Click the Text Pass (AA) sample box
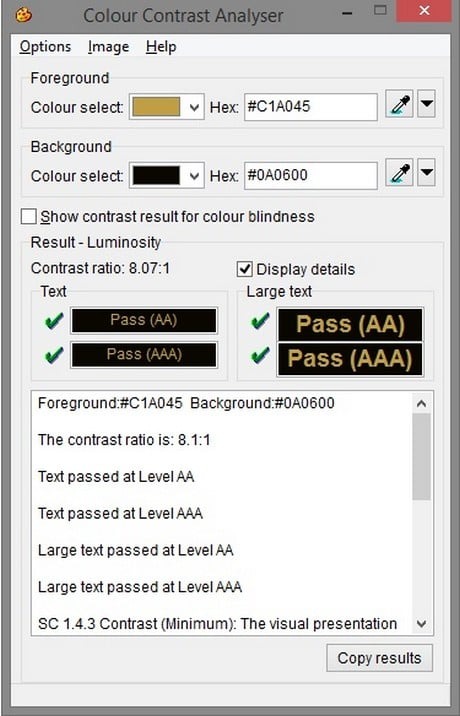The image size is (460, 716). (x=144, y=320)
